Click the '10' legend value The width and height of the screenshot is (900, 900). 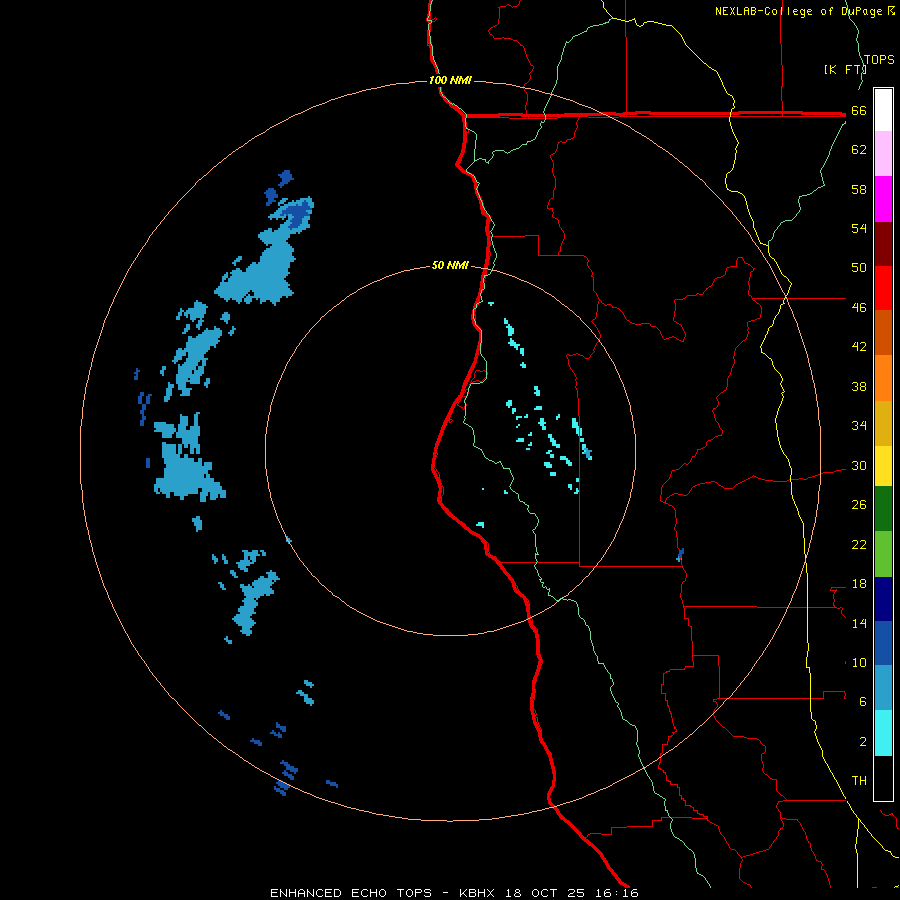[x=859, y=662]
